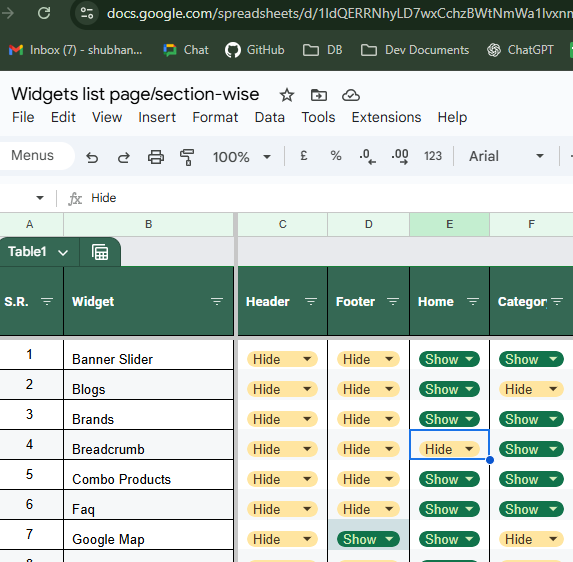The height and width of the screenshot is (562, 573).
Task: Open the Dev Documents bookmarks folder
Action: point(415,50)
